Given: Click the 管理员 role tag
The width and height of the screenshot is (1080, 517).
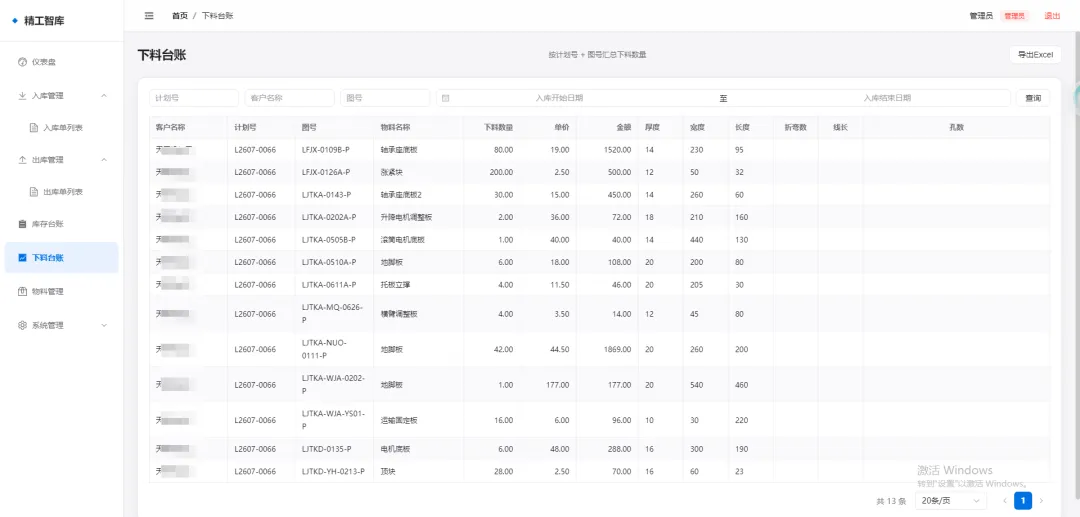Looking at the screenshot, I should tap(1015, 16).
